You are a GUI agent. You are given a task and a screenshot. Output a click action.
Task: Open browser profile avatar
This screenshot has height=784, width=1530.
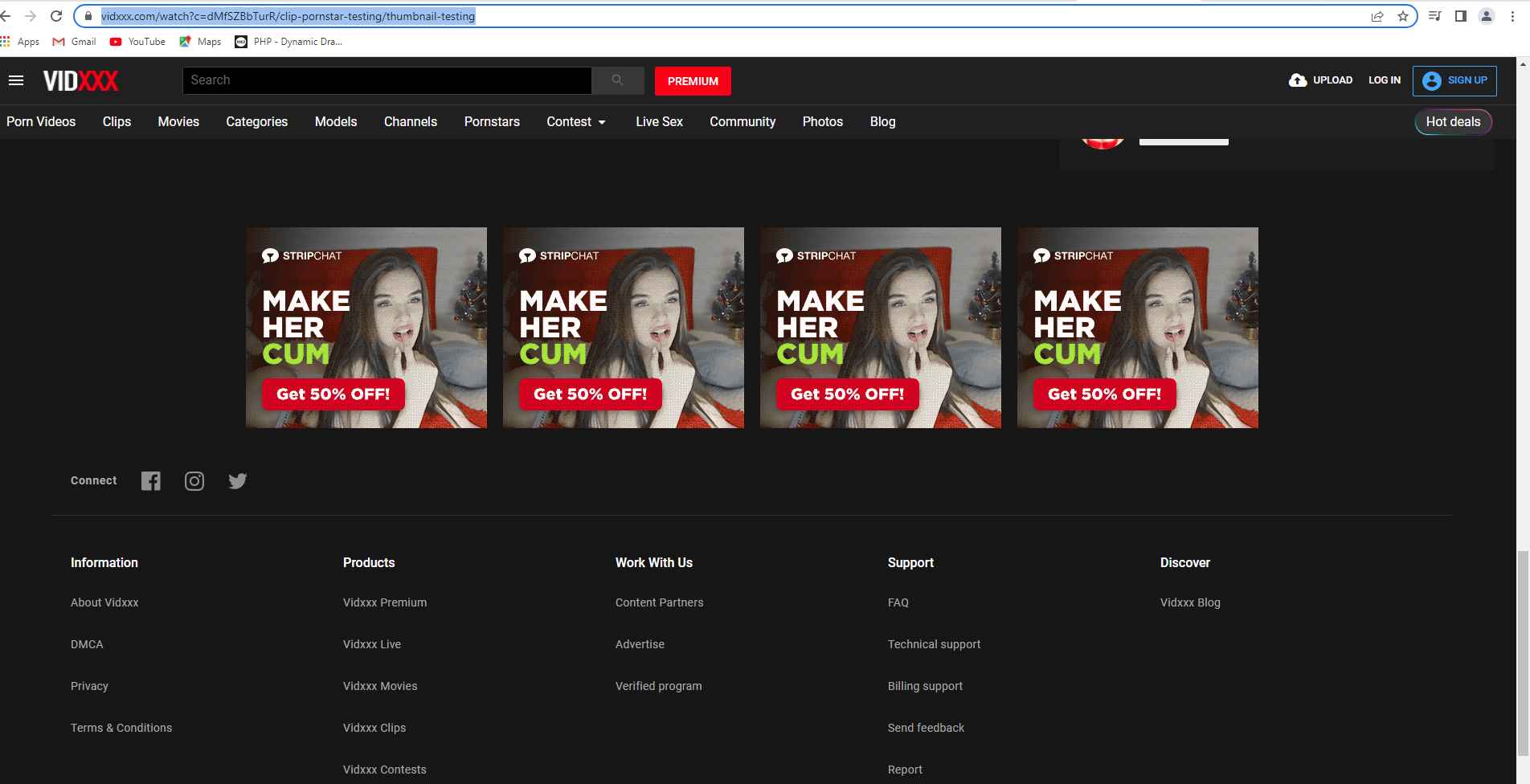[x=1487, y=16]
